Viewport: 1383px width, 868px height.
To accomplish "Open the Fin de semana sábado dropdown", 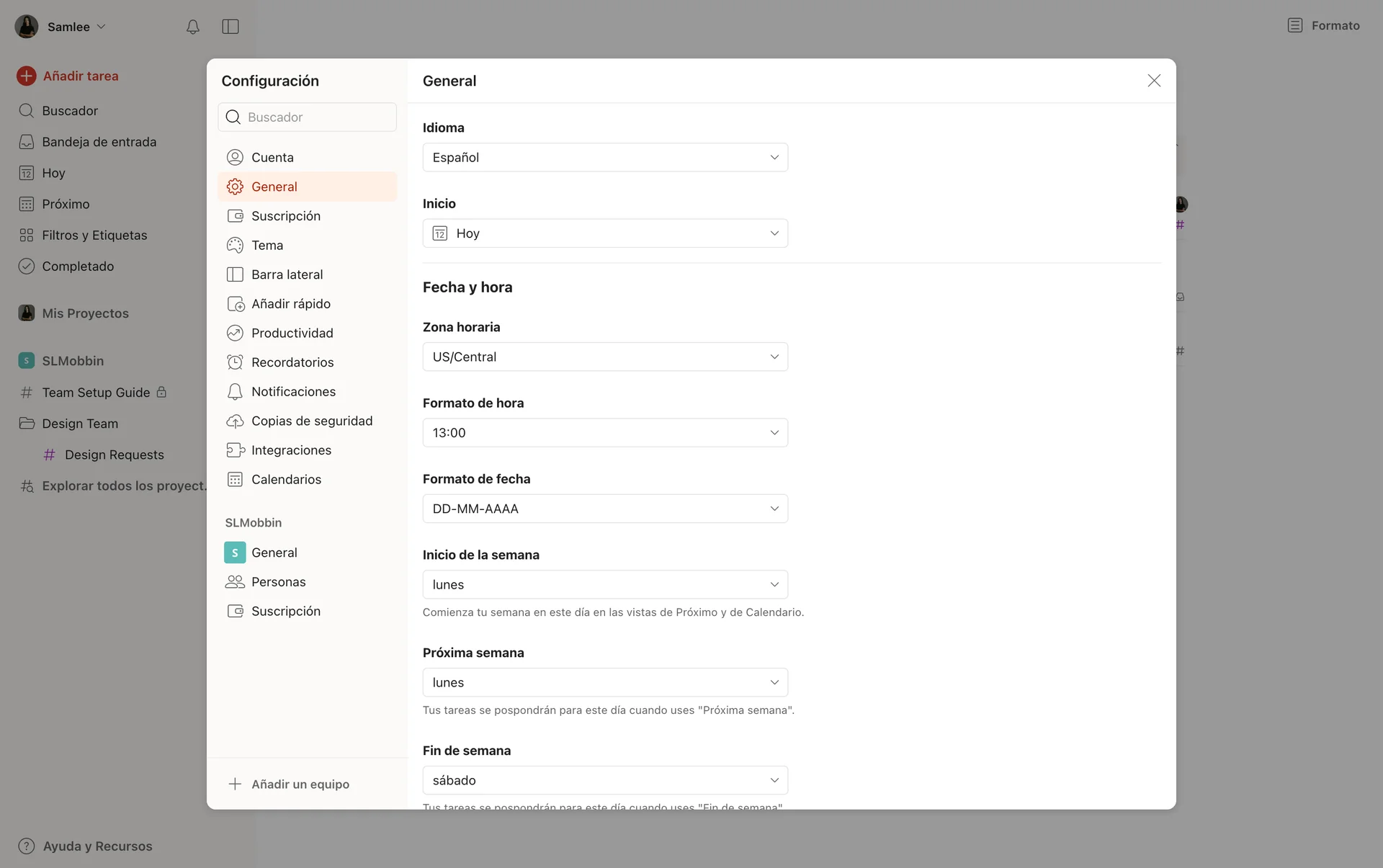I will tap(605, 780).
